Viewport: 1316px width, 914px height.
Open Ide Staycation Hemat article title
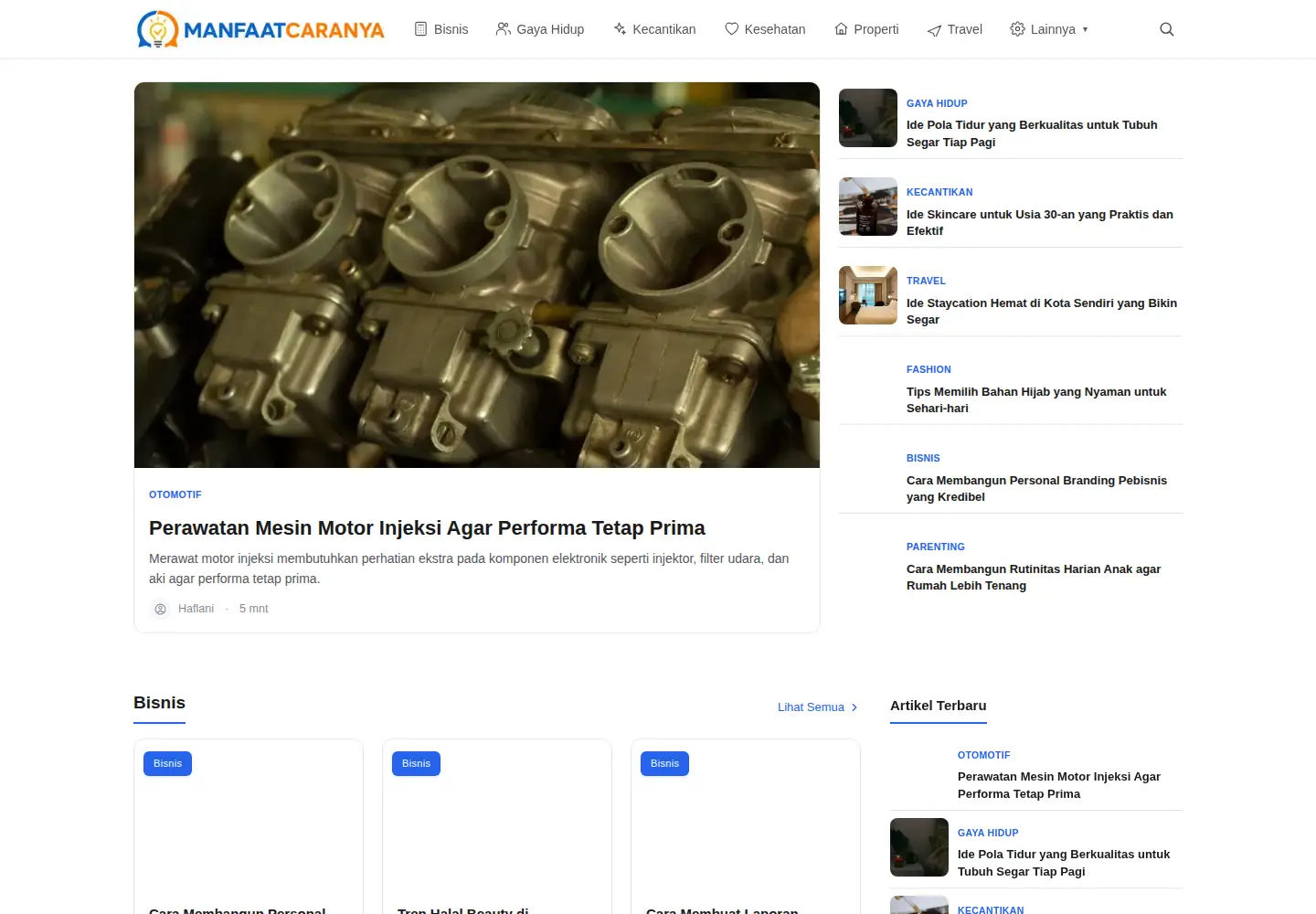pyautogui.click(x=1042, y=311)
